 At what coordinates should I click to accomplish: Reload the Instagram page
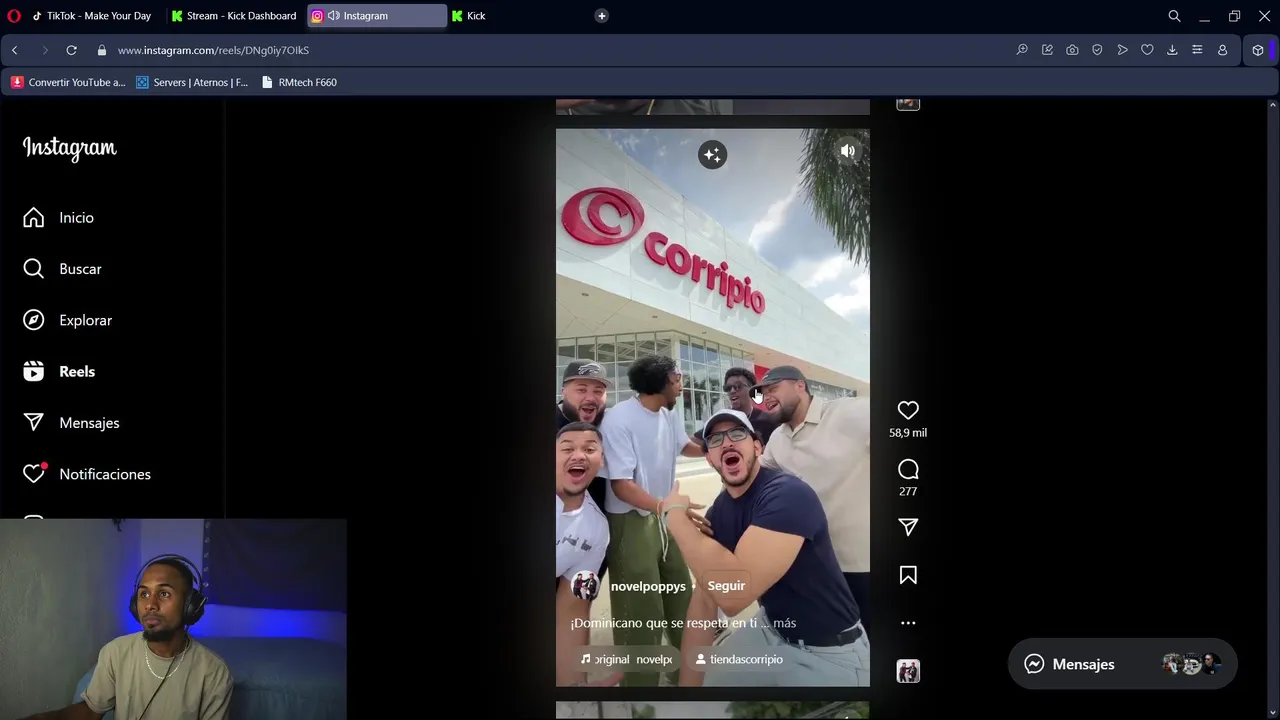click(x=71, y=50)
